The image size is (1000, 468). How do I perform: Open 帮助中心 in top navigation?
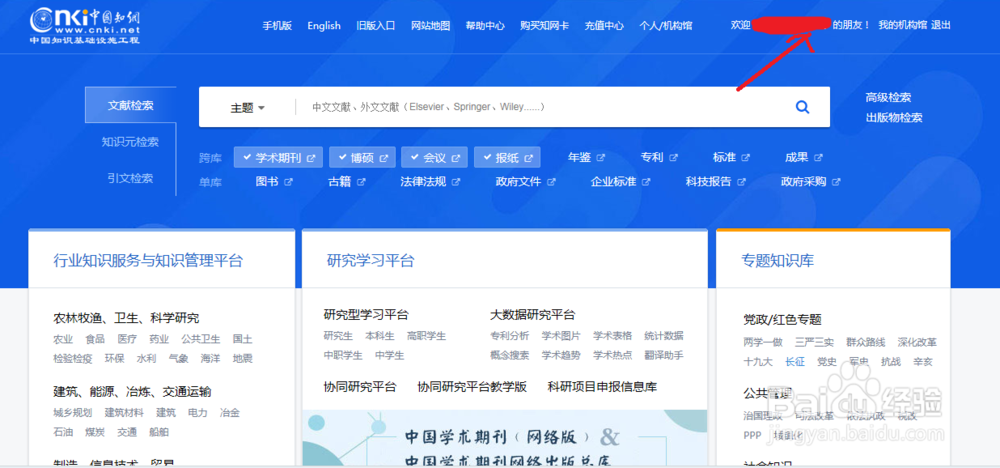(x=485, y=26)
